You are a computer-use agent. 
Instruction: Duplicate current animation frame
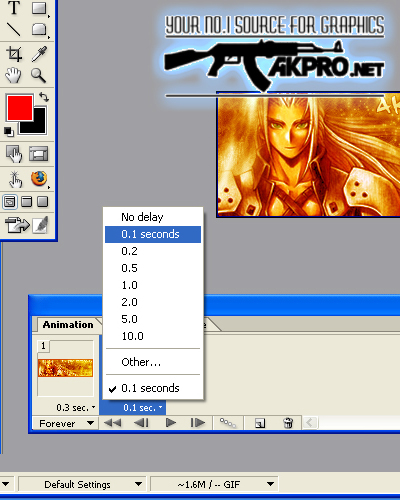pyautogui.click(x=260, y=423)
